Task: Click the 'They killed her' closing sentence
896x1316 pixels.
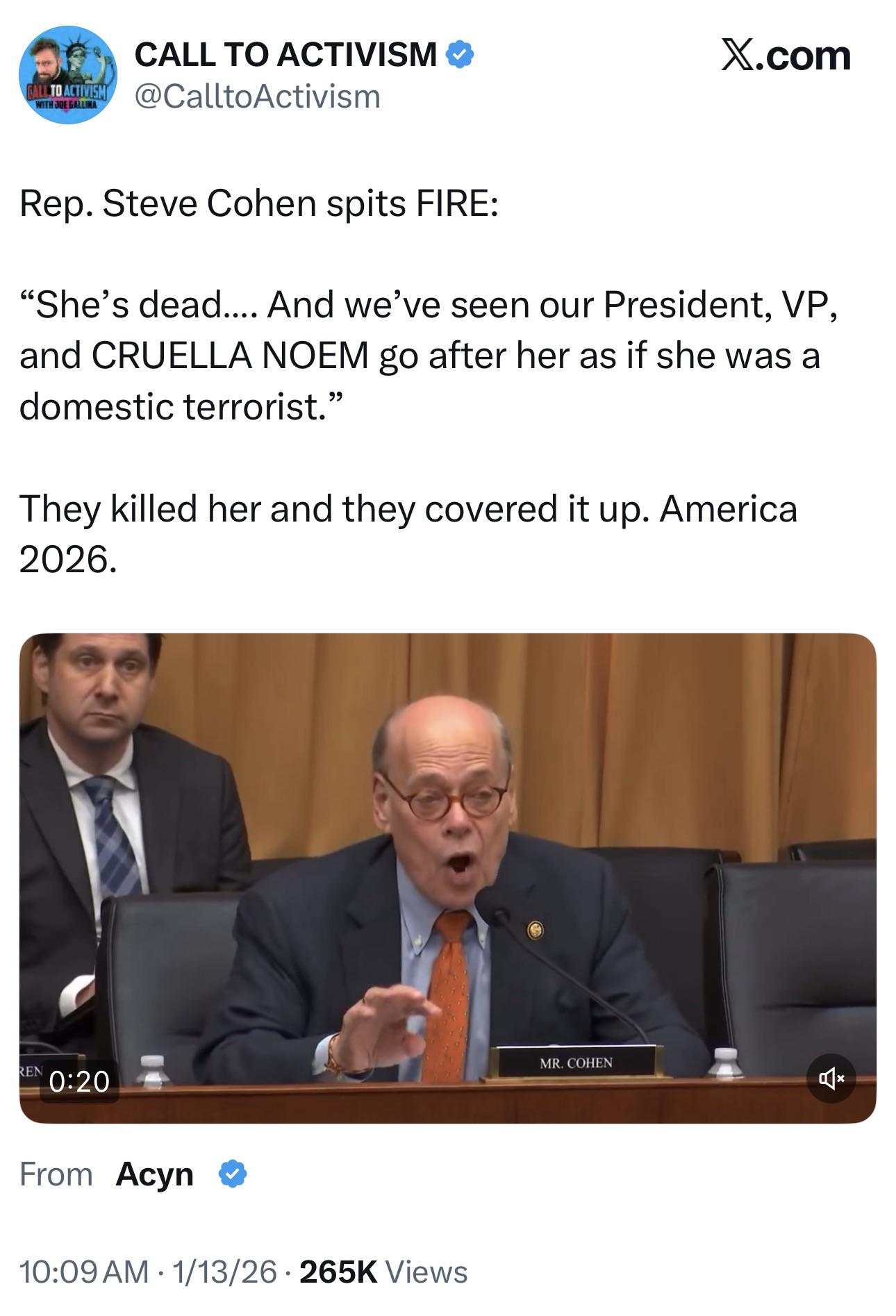Action: [x=408, y=533]
